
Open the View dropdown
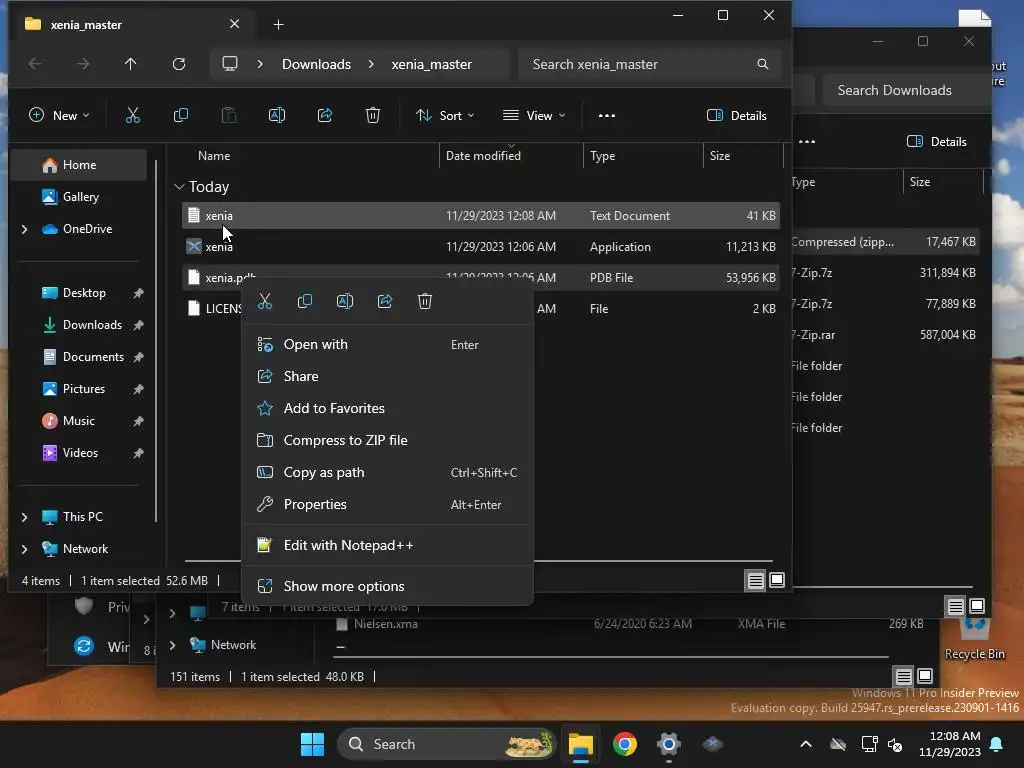point(534,116)
